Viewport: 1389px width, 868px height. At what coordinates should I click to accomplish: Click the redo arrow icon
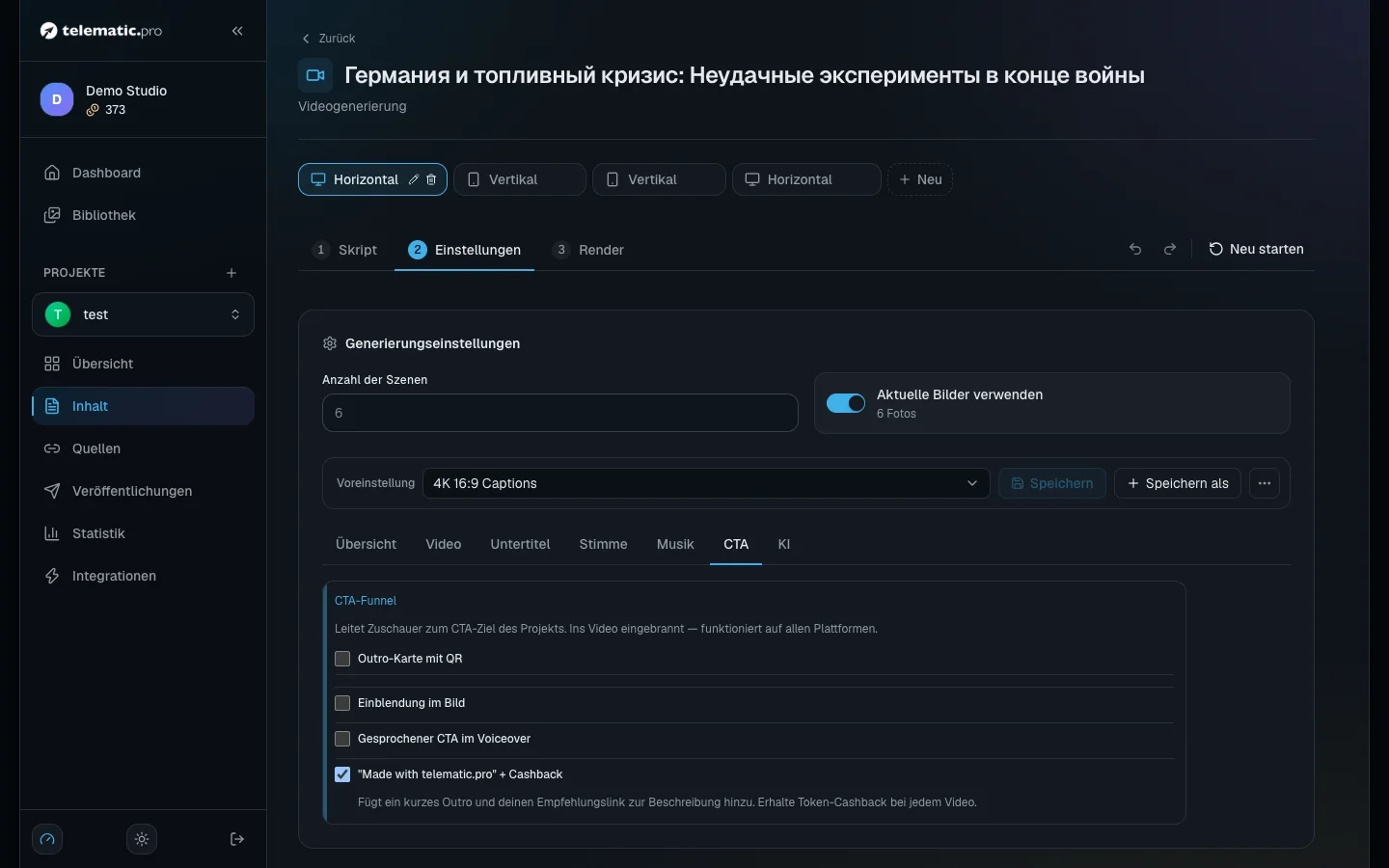(1170, 249)
